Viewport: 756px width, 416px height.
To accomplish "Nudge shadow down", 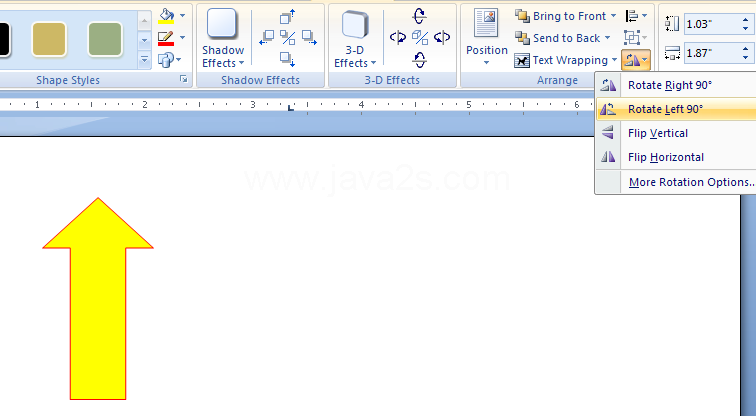I will click(288, 59).
